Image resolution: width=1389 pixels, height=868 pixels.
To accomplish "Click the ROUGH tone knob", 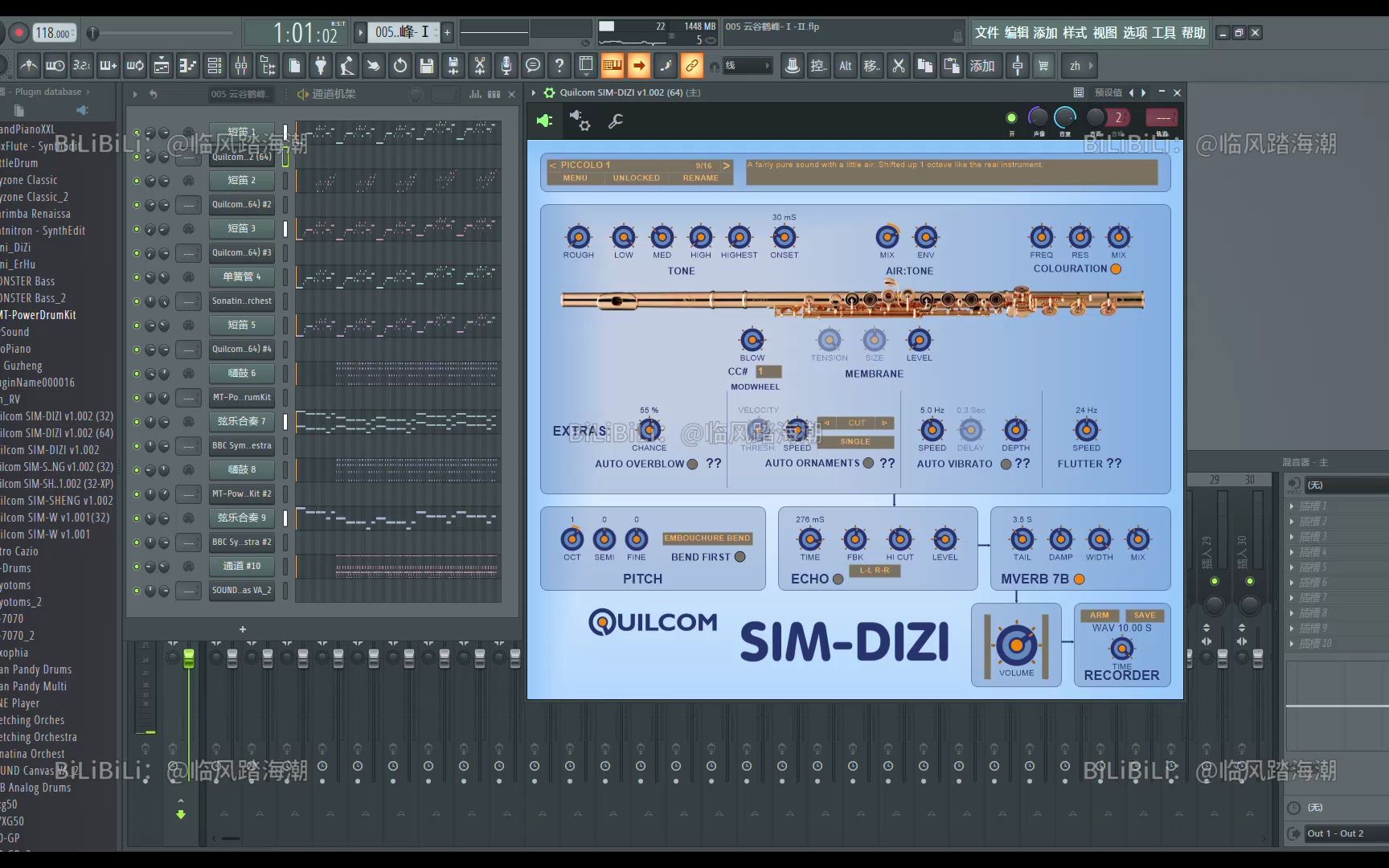I will pyautogui.click(x=578, y=237).
